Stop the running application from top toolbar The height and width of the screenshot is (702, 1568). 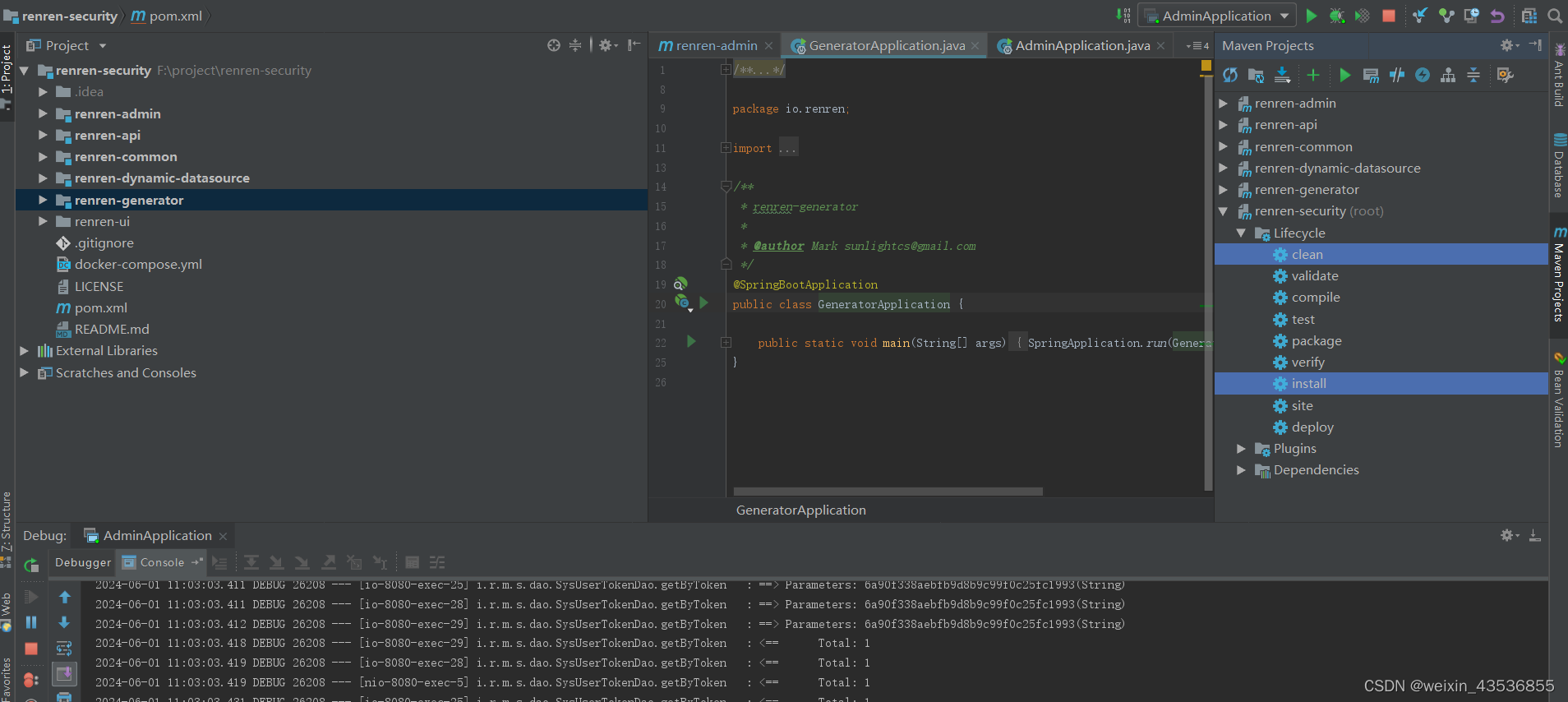click(x=1389, y=16)
